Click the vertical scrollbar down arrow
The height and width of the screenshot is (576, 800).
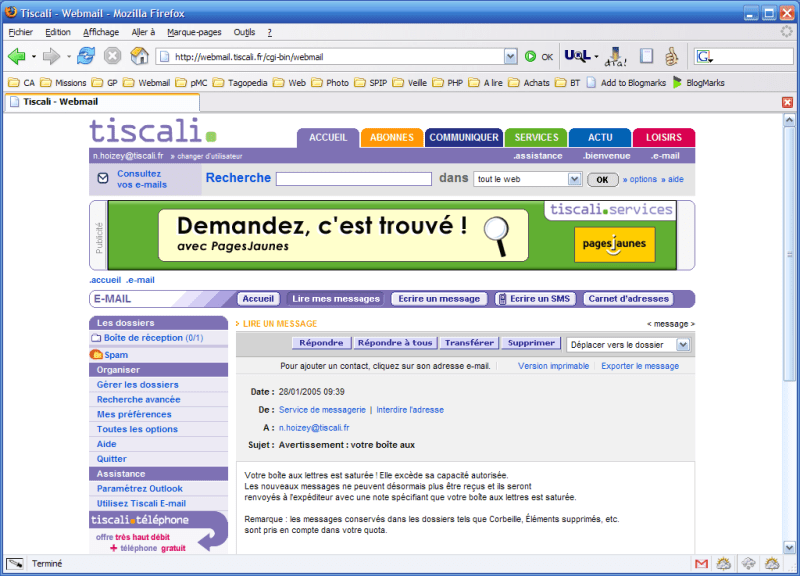(789, 548)
